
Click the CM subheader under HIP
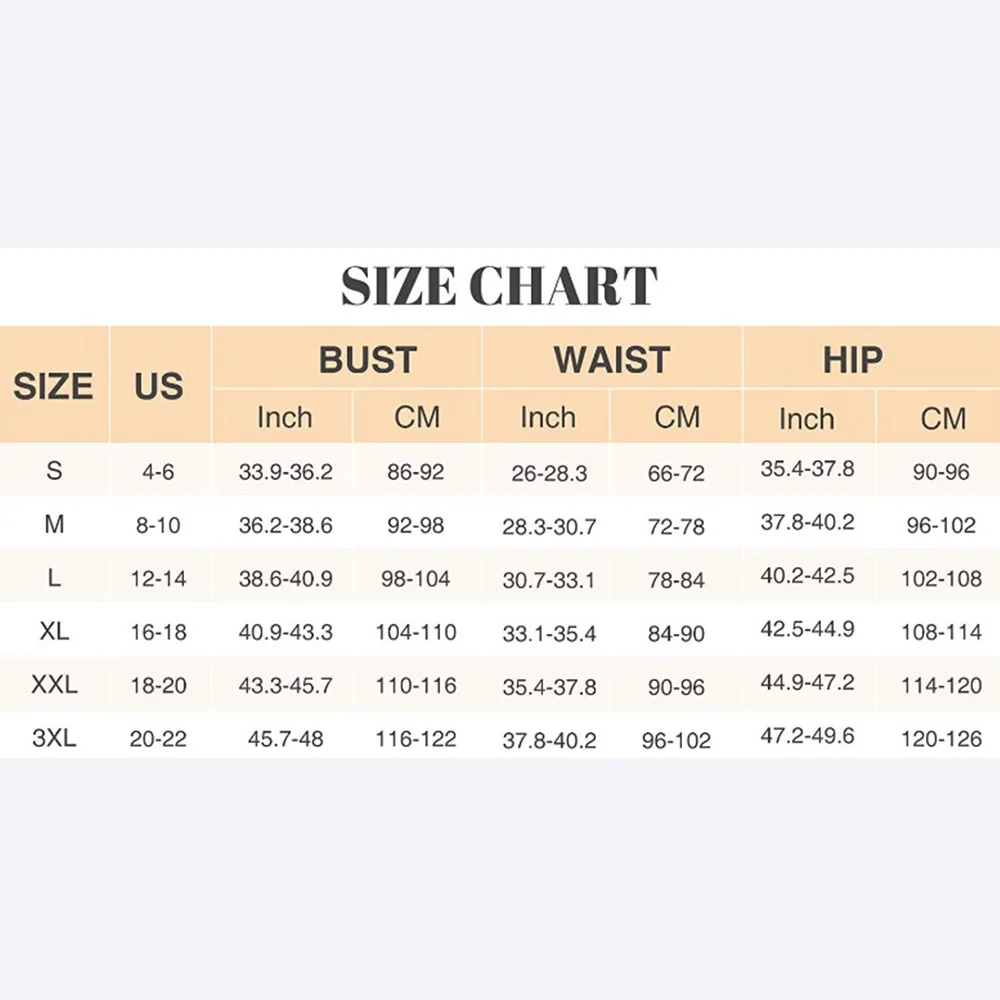click(x=943, y=418)
